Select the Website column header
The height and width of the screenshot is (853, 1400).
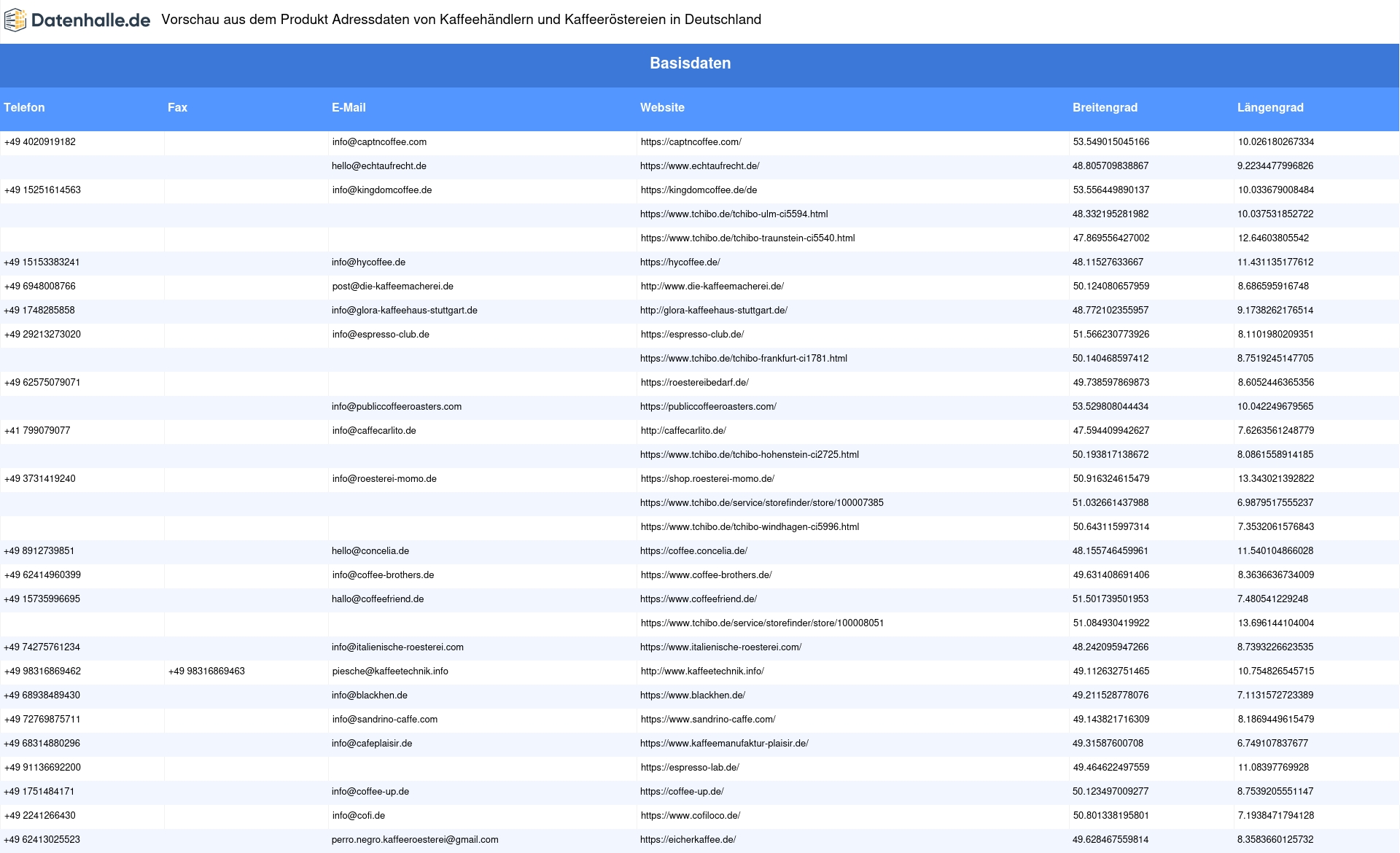pyautogui.click(x=662, y=108)
